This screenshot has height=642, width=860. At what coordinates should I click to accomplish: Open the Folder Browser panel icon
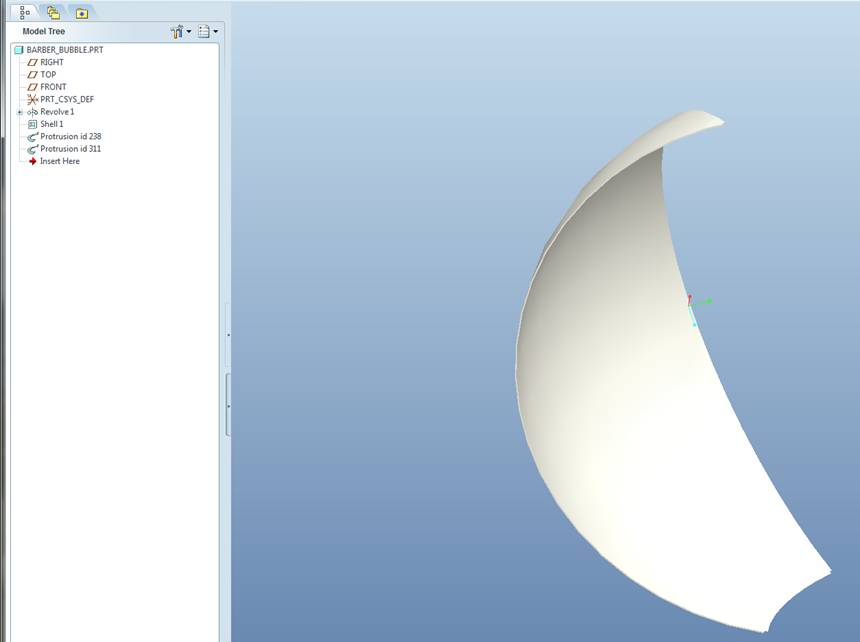[52, 12]
